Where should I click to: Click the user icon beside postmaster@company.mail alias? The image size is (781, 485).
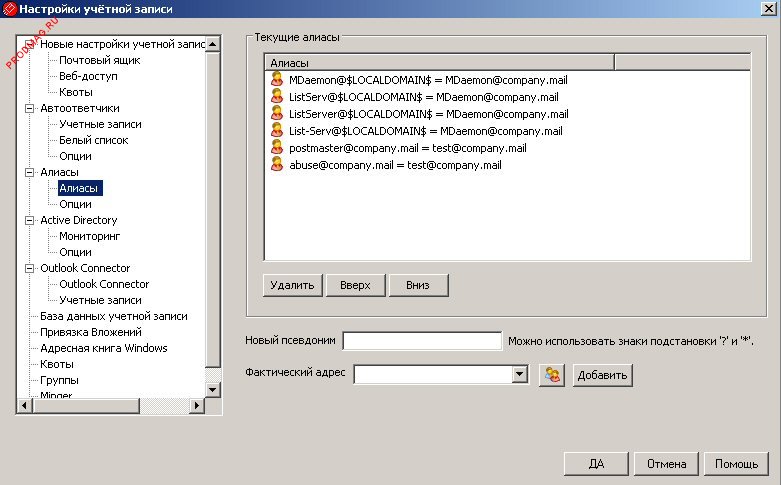point(277,148)
